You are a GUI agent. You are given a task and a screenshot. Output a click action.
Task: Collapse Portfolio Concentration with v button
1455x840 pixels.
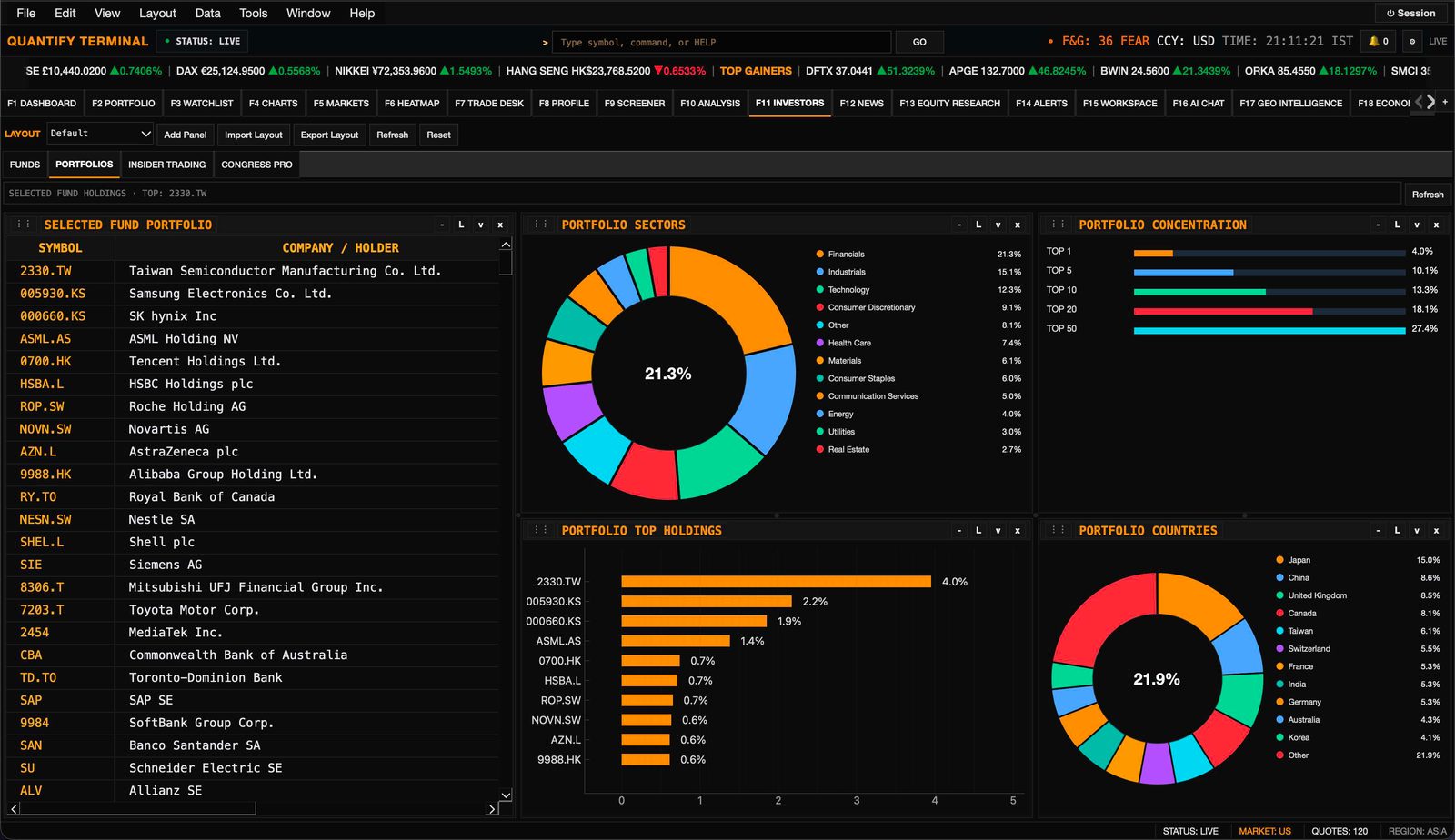(x=1417, y=225)
